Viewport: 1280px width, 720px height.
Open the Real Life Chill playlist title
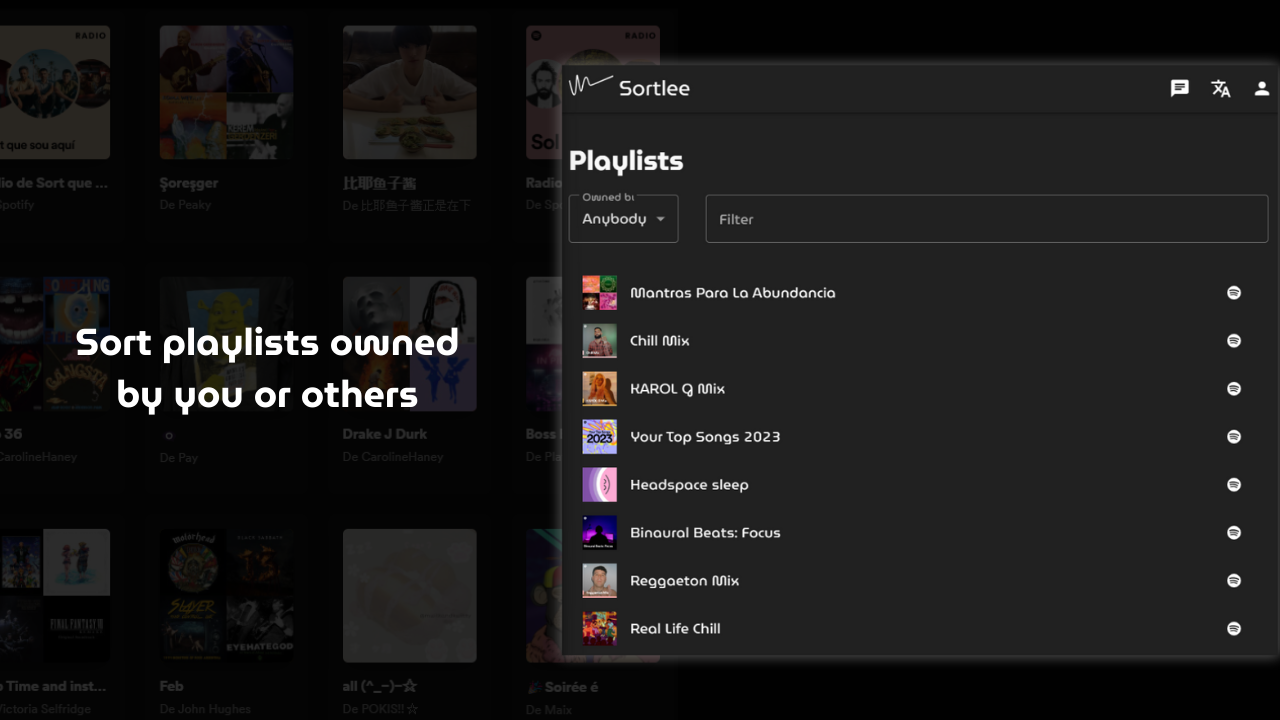pyautogui.click(x=675, y=629)
